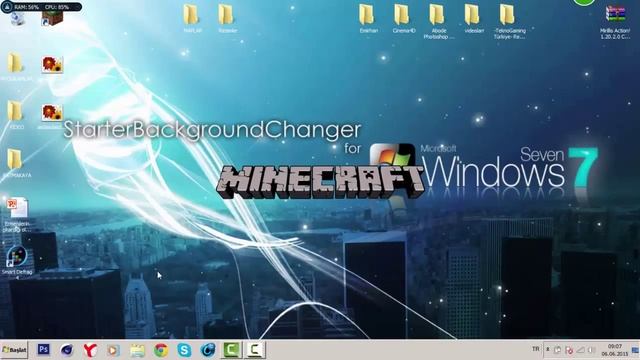This screenshot has width=640, height=360.
Task: Click the RAM CPU monitor widget
Action: click(41, 7)
